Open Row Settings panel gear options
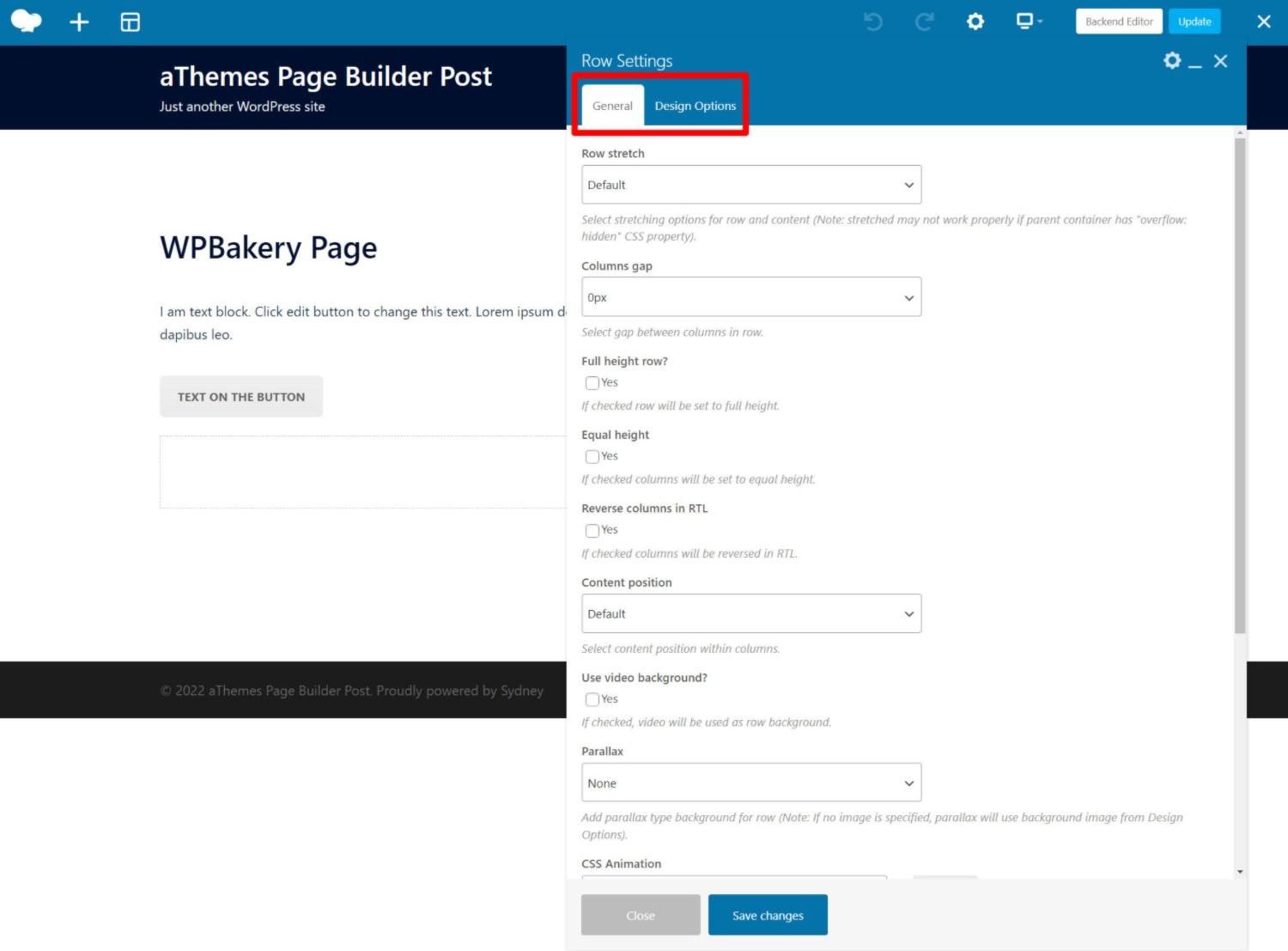 1172,60
